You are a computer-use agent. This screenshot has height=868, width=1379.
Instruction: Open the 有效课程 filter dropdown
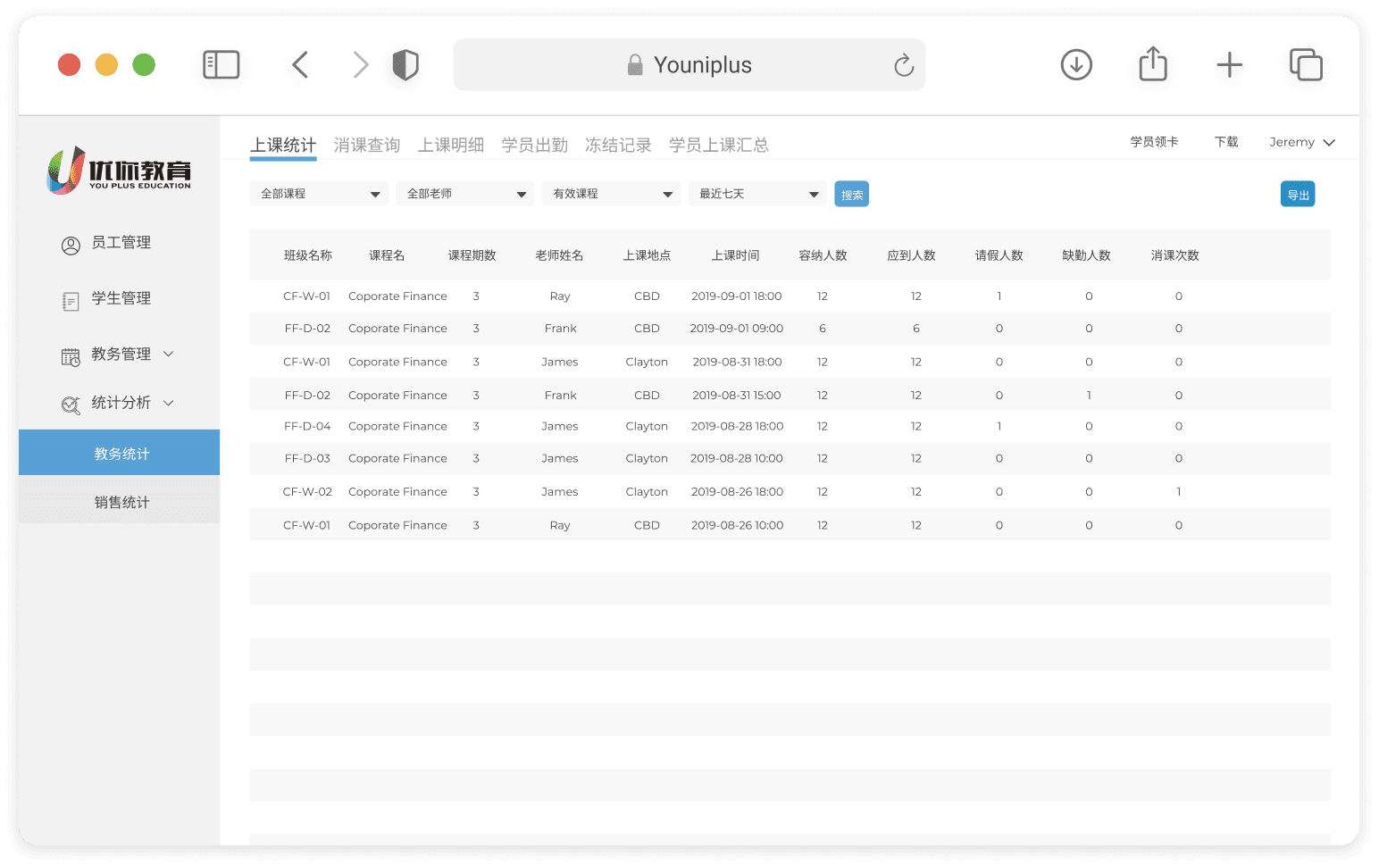coord(612,194)
